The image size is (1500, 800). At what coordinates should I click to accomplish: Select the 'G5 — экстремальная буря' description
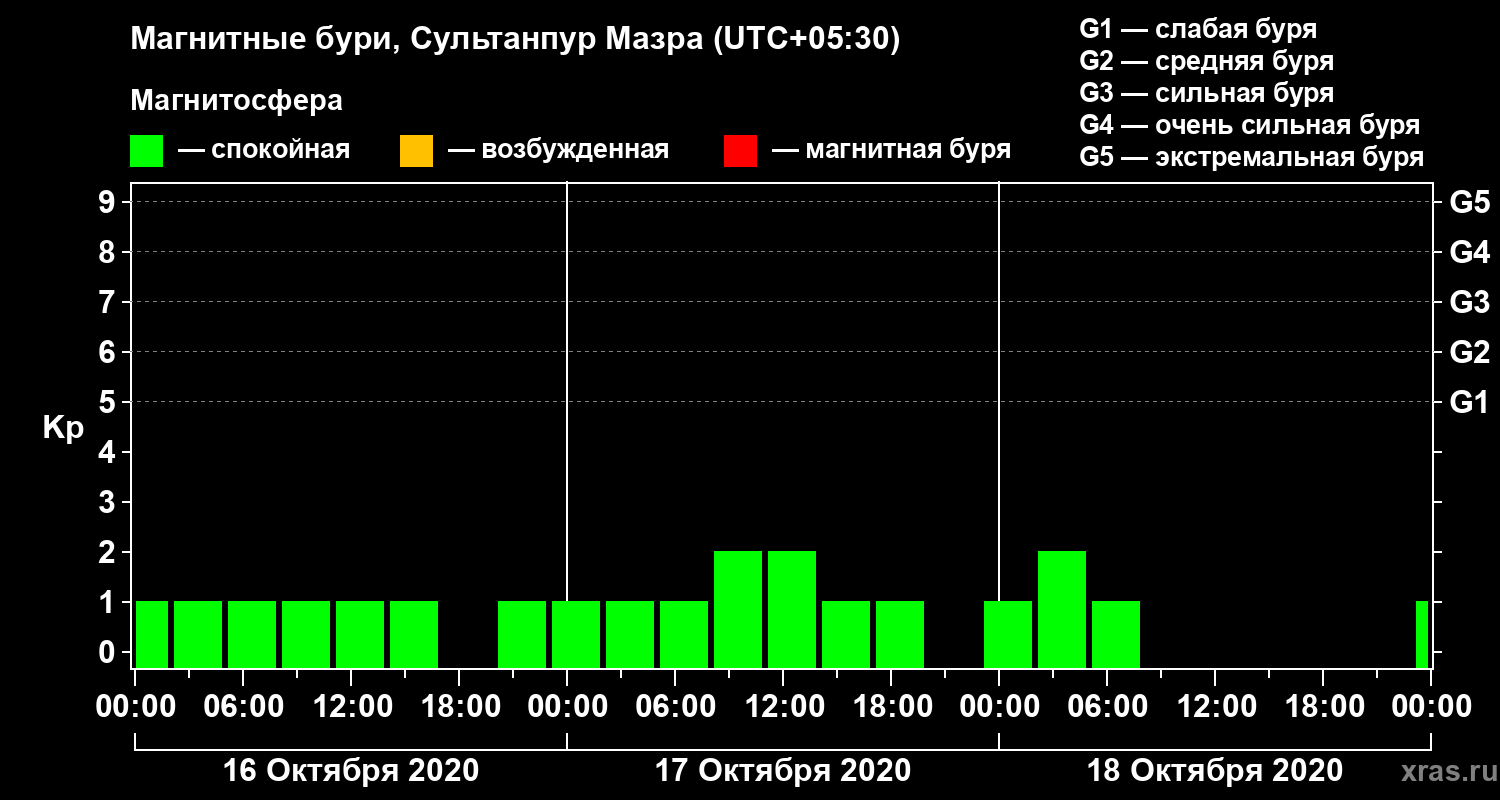click(x=1252, y=157)
